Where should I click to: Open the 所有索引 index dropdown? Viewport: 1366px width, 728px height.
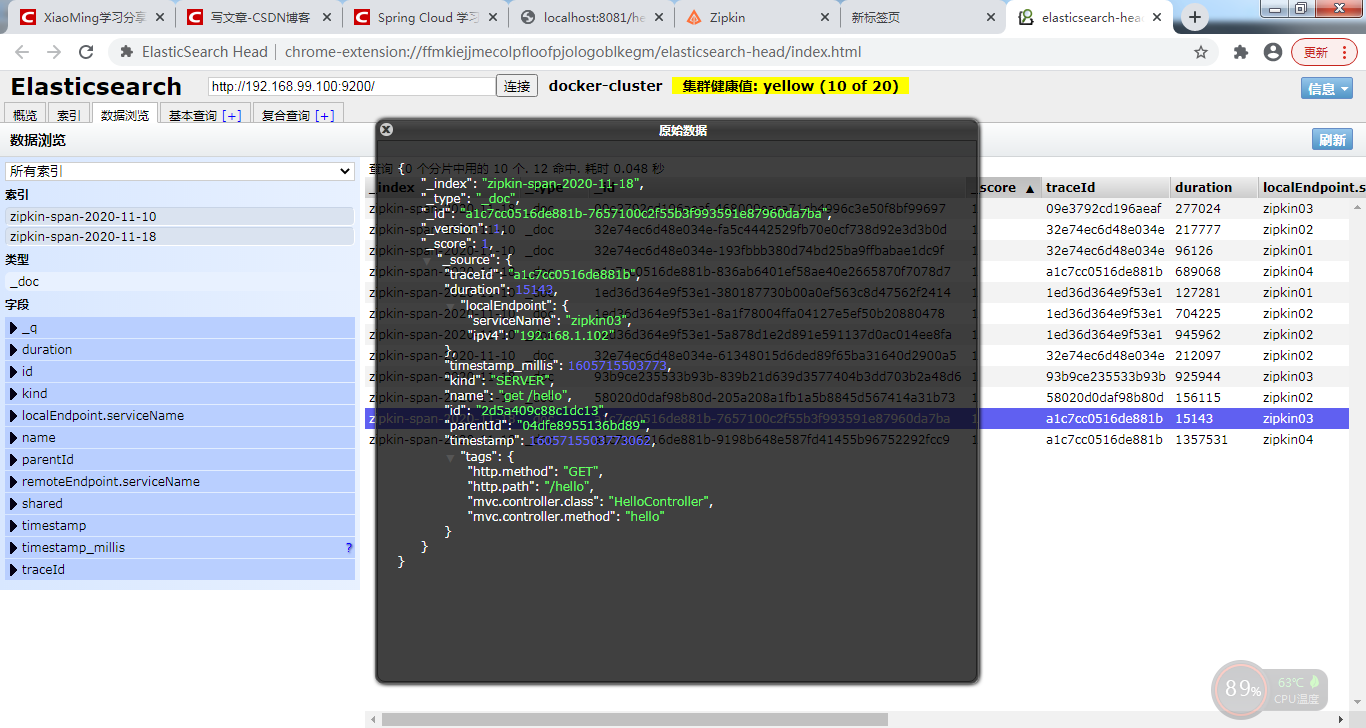pos(180,171)
